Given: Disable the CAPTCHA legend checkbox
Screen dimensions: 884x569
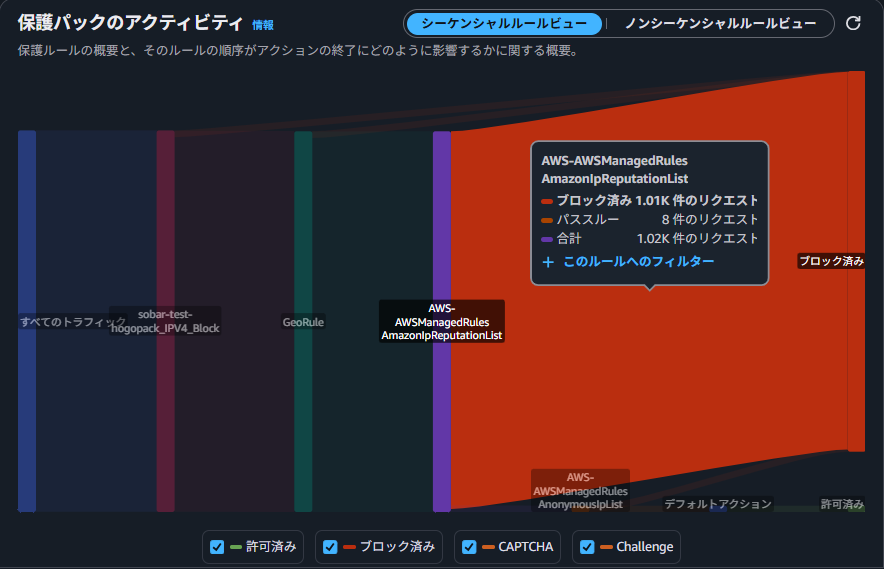Looking at the screenshot, I should pos(470,547).
